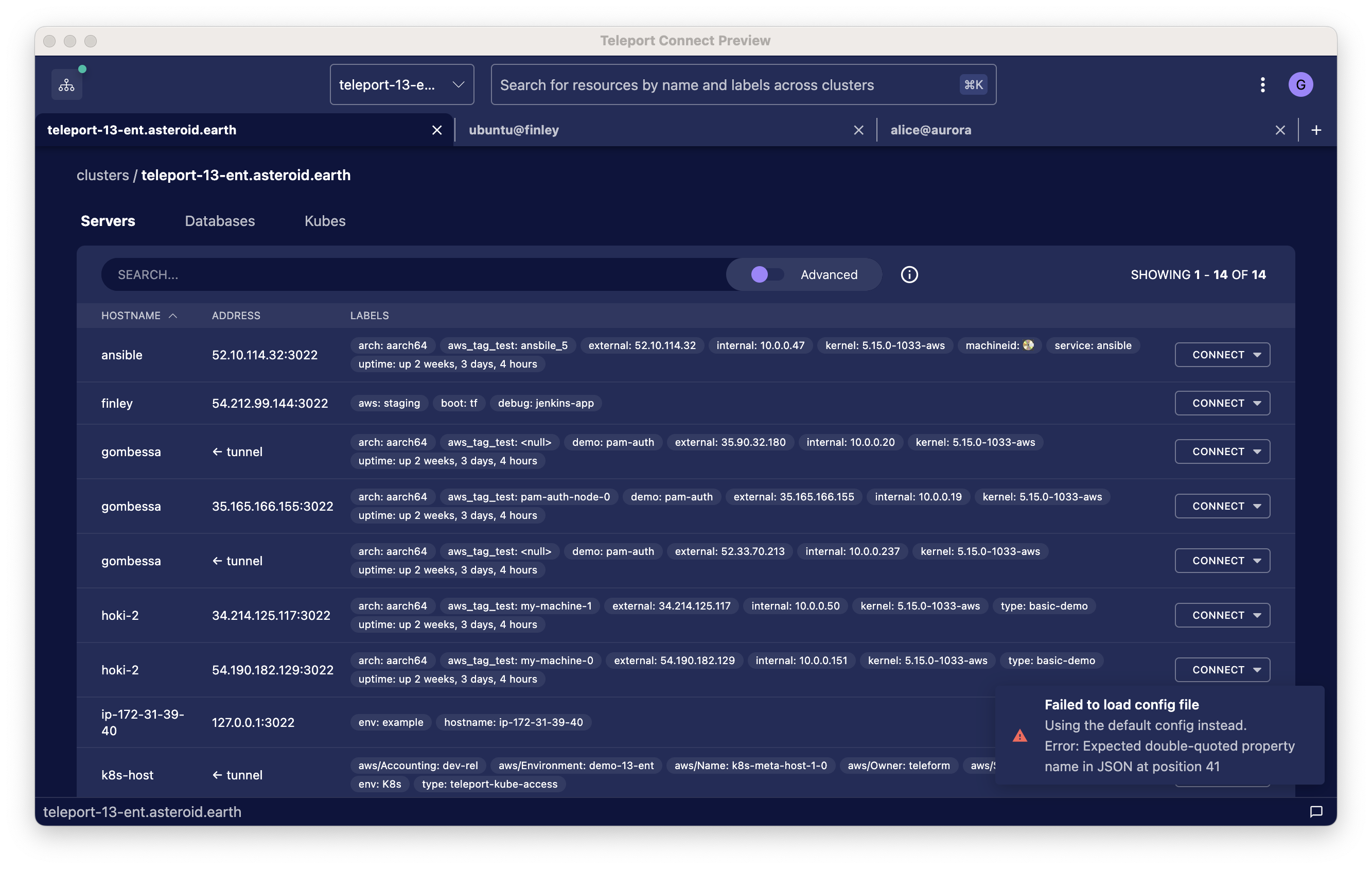Switch to the Kubes tab
The height and width of the screenshot is (869, 1372).
325,221
